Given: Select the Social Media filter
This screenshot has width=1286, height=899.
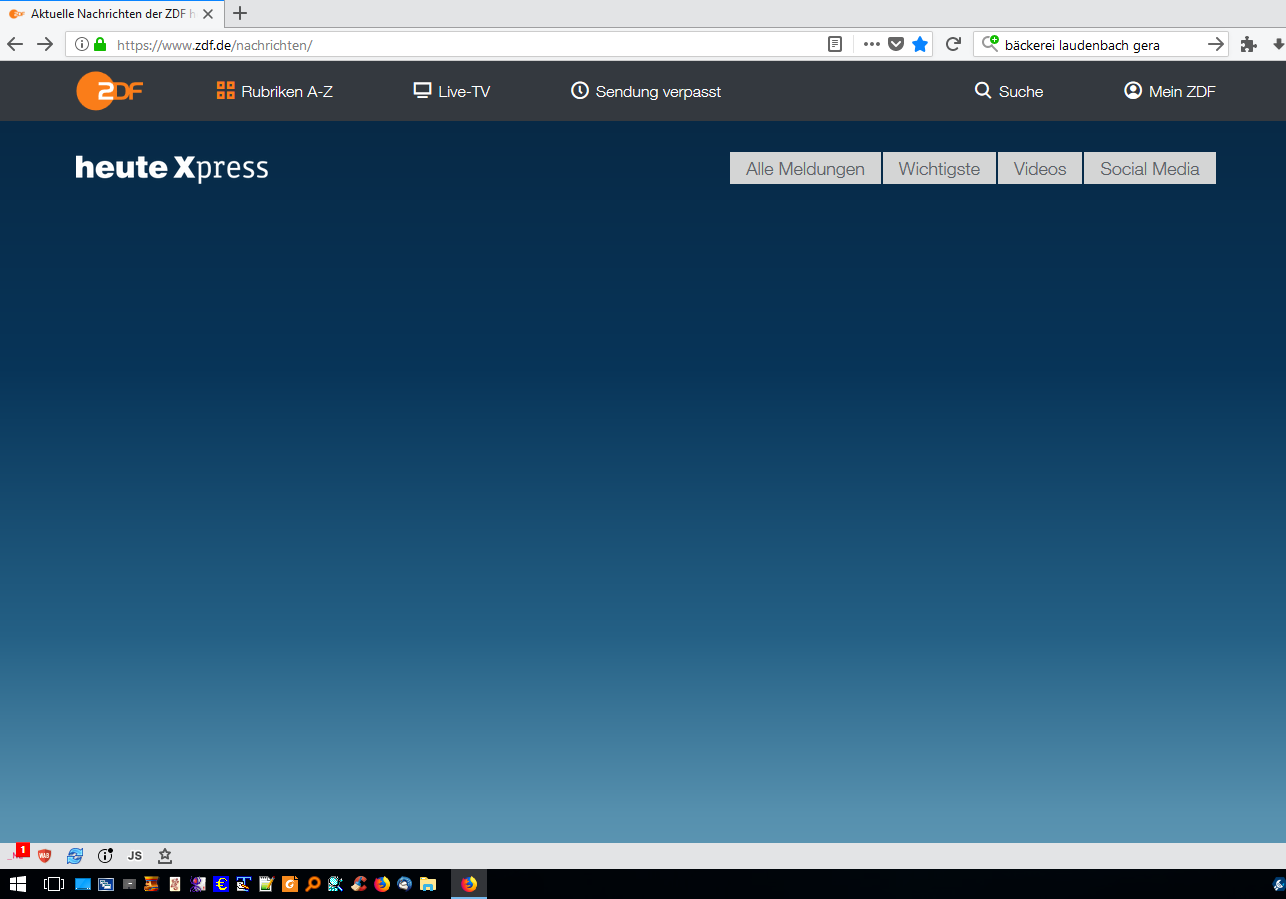Looking at the screenshot, I should (x=1150, y=168).
